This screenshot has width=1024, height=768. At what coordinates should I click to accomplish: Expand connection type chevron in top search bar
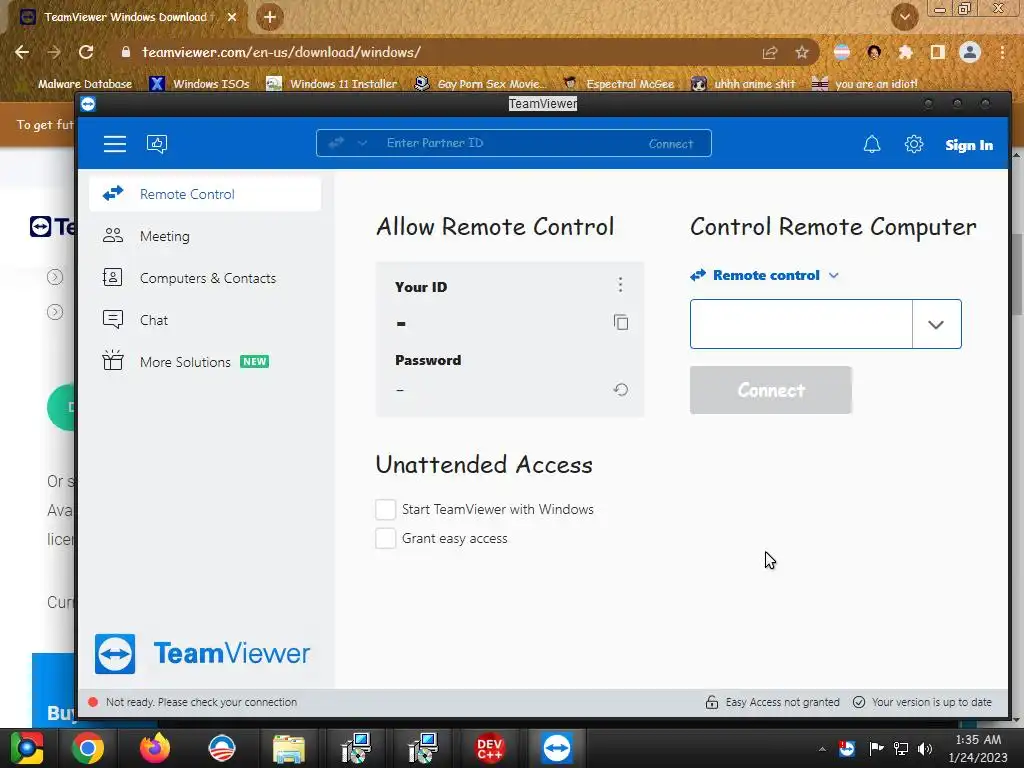[362, 143]
